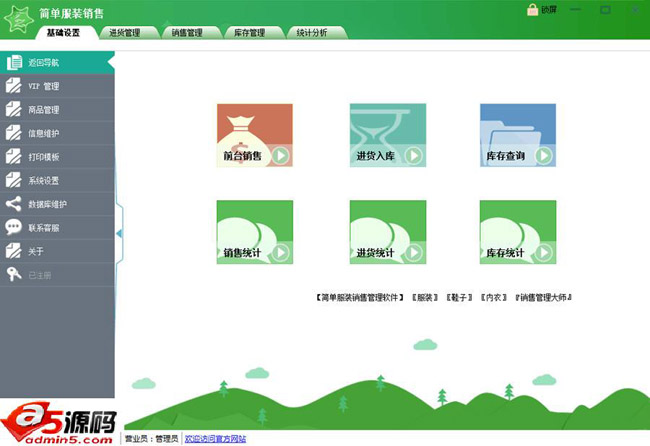
Task: Click the 〖服装〗 text
Action: (425, 297)
